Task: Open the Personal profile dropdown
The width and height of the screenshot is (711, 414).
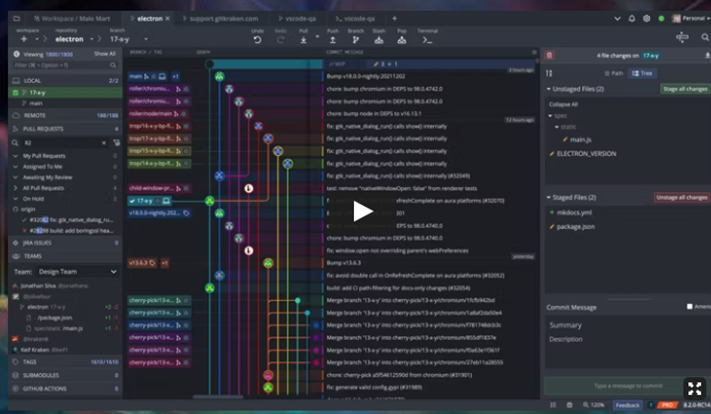Action: click(x=691, y=19)
